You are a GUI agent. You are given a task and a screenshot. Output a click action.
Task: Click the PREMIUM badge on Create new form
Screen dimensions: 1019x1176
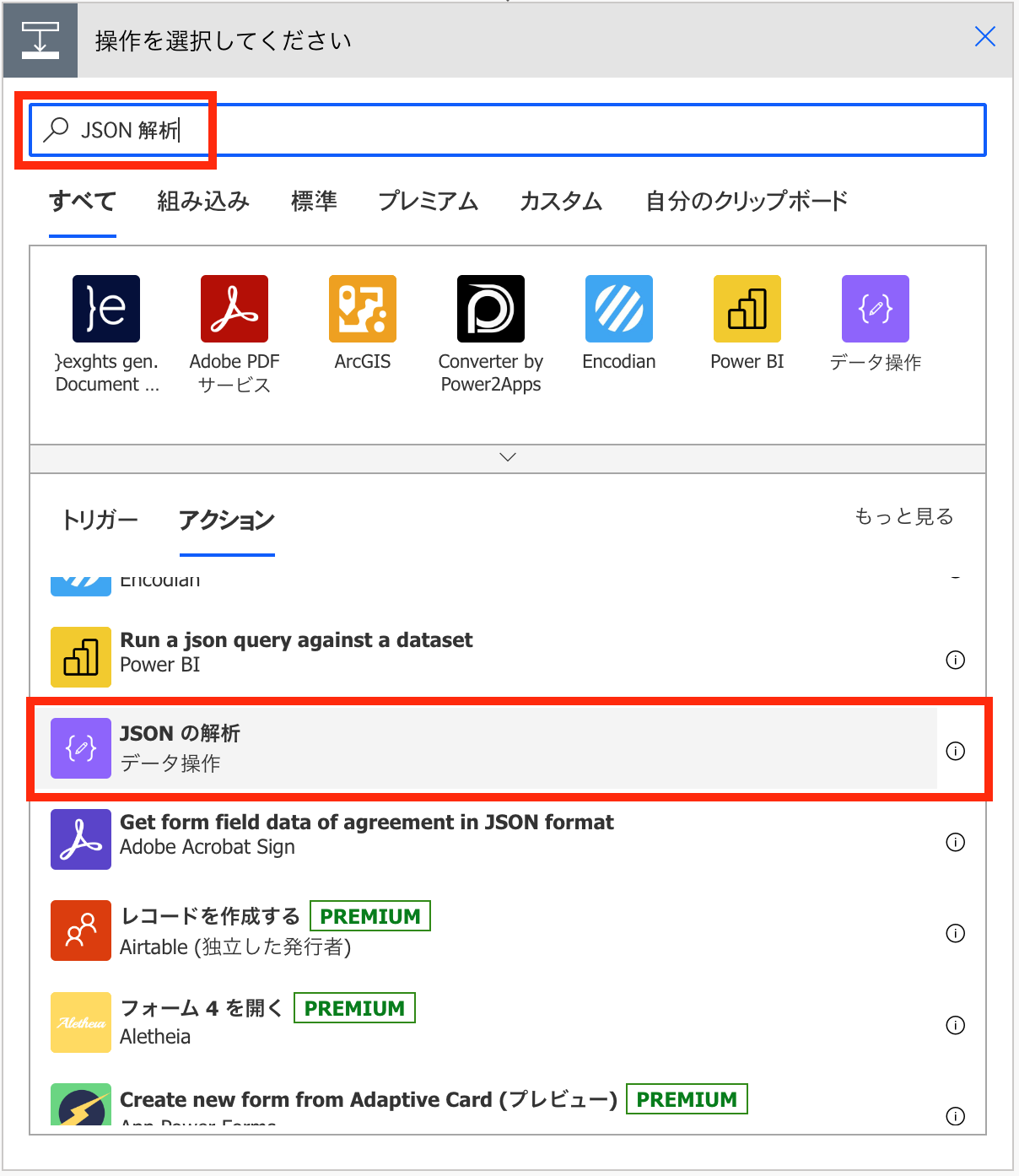click(687, 1099)
